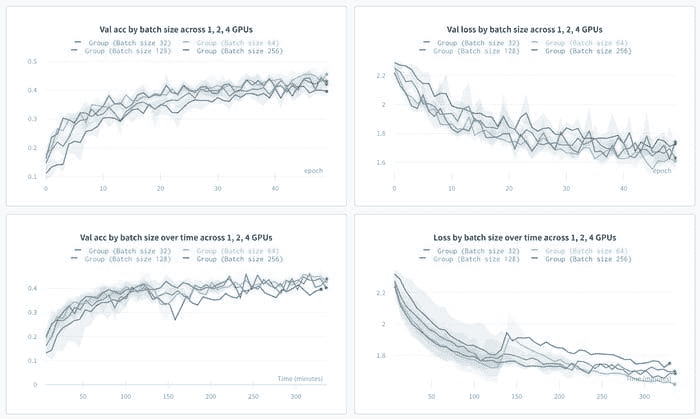Hide Batch size 128 in Loss over time chart
The width and height of the screenshot is (700, 419).
476,259
